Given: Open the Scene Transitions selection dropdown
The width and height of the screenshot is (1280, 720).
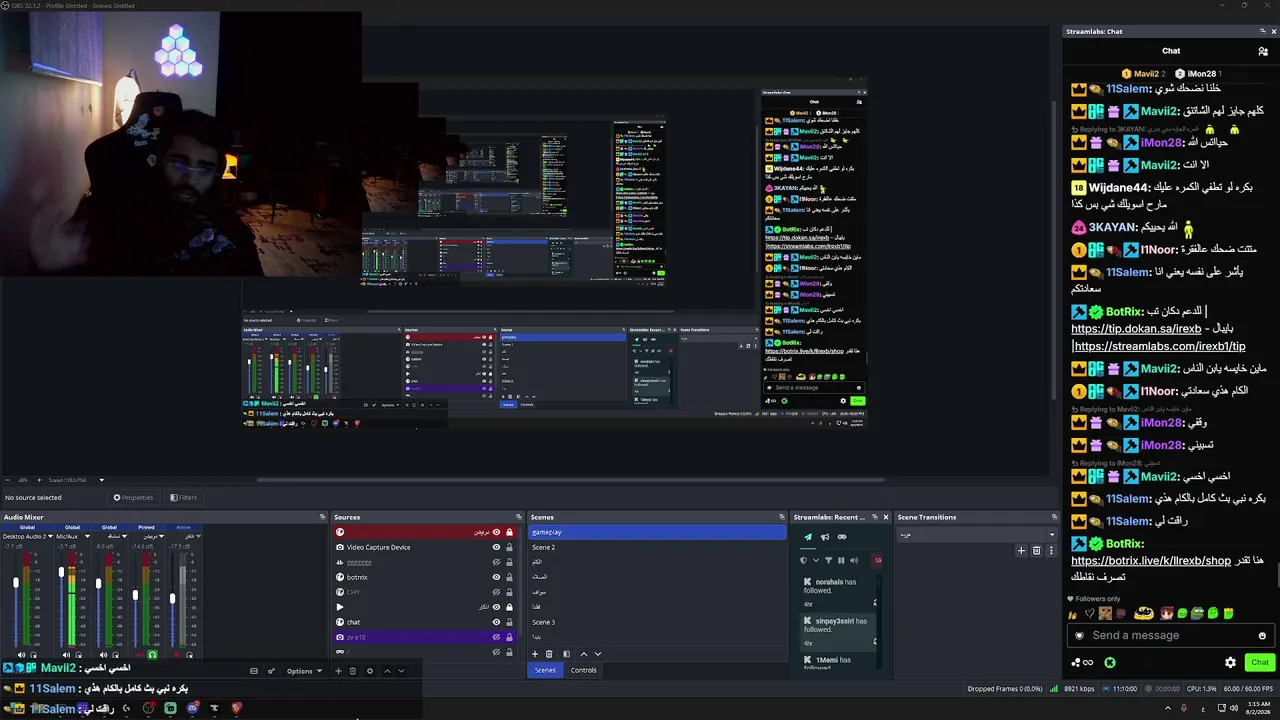Looking at the screenshot, I should [x=977, y=534].
